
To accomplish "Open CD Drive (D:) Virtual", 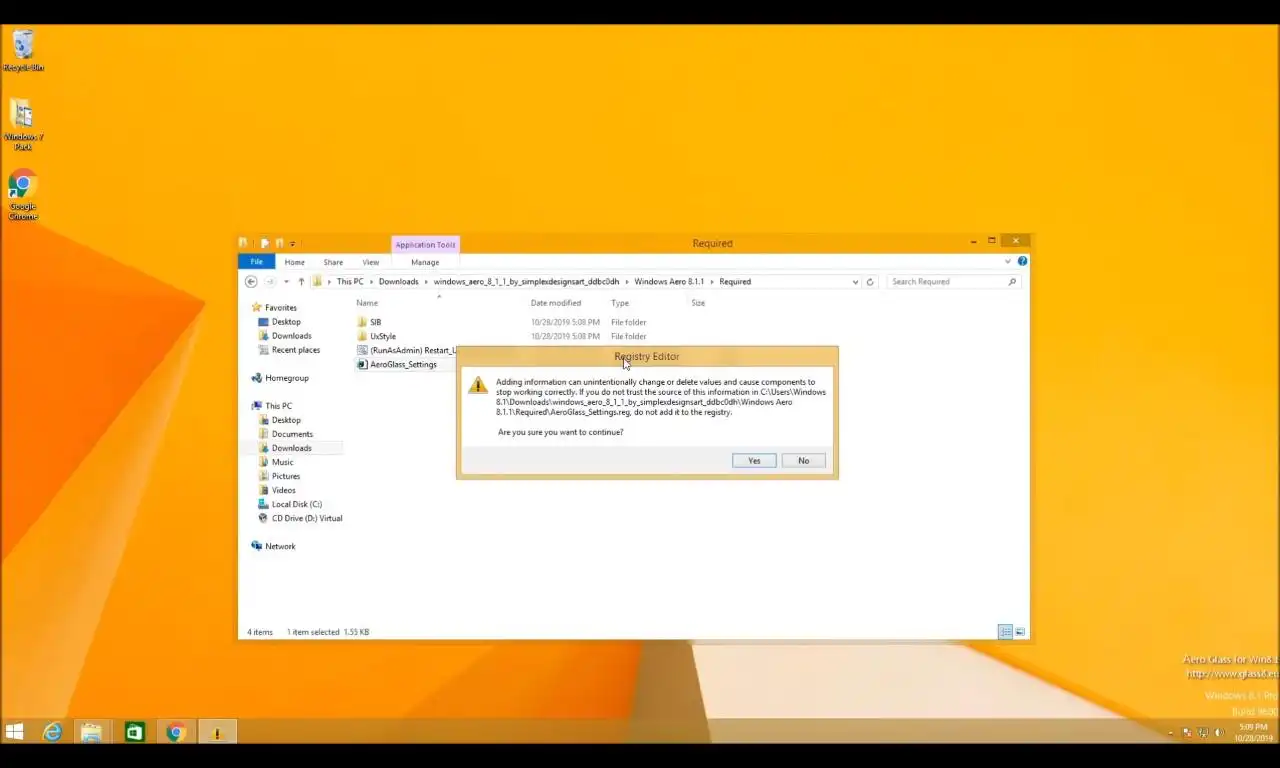I will pos(300,518).
